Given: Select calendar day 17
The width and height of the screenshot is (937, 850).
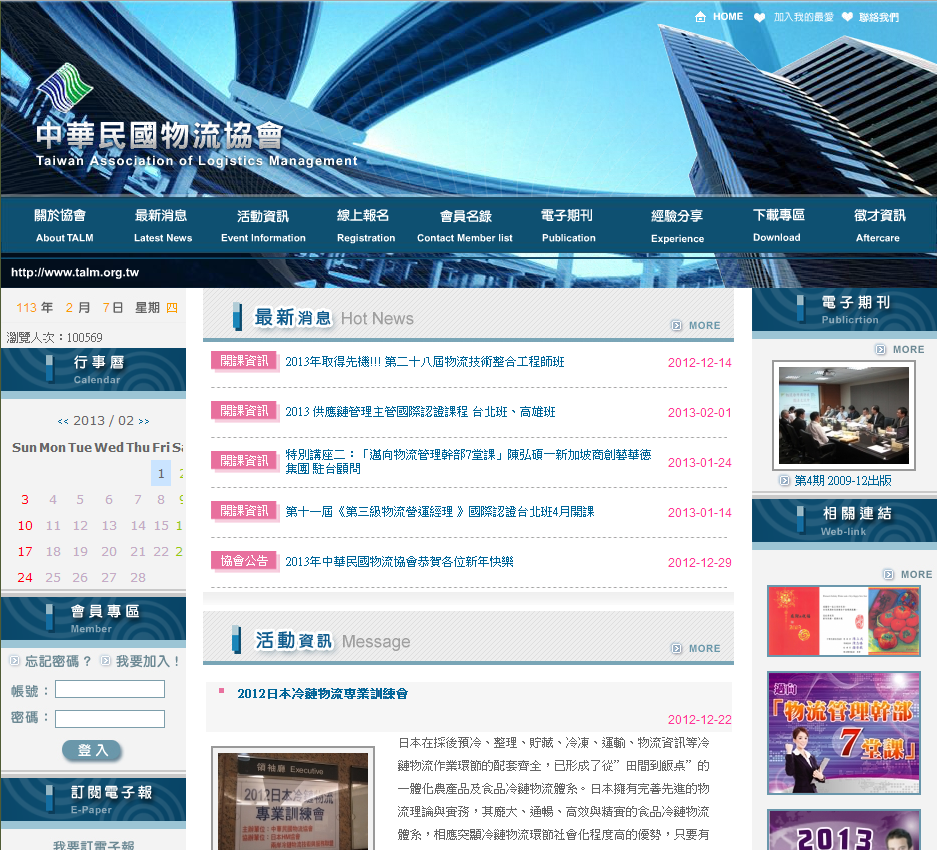Looking at the screenshot, I should coord(25,552).
